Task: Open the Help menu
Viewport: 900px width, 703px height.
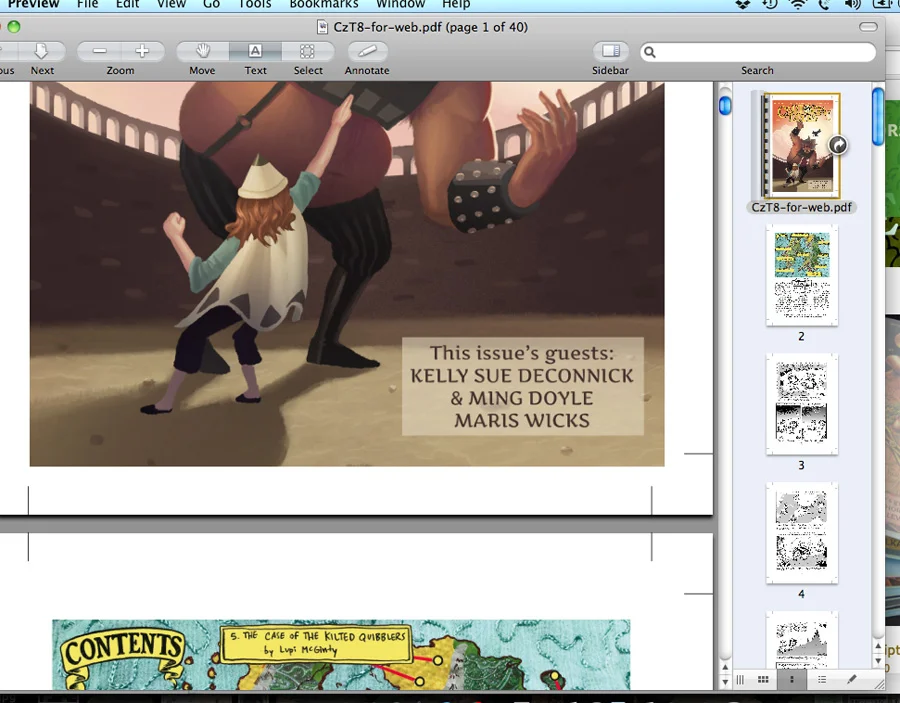Action: [x=456, y=4]
